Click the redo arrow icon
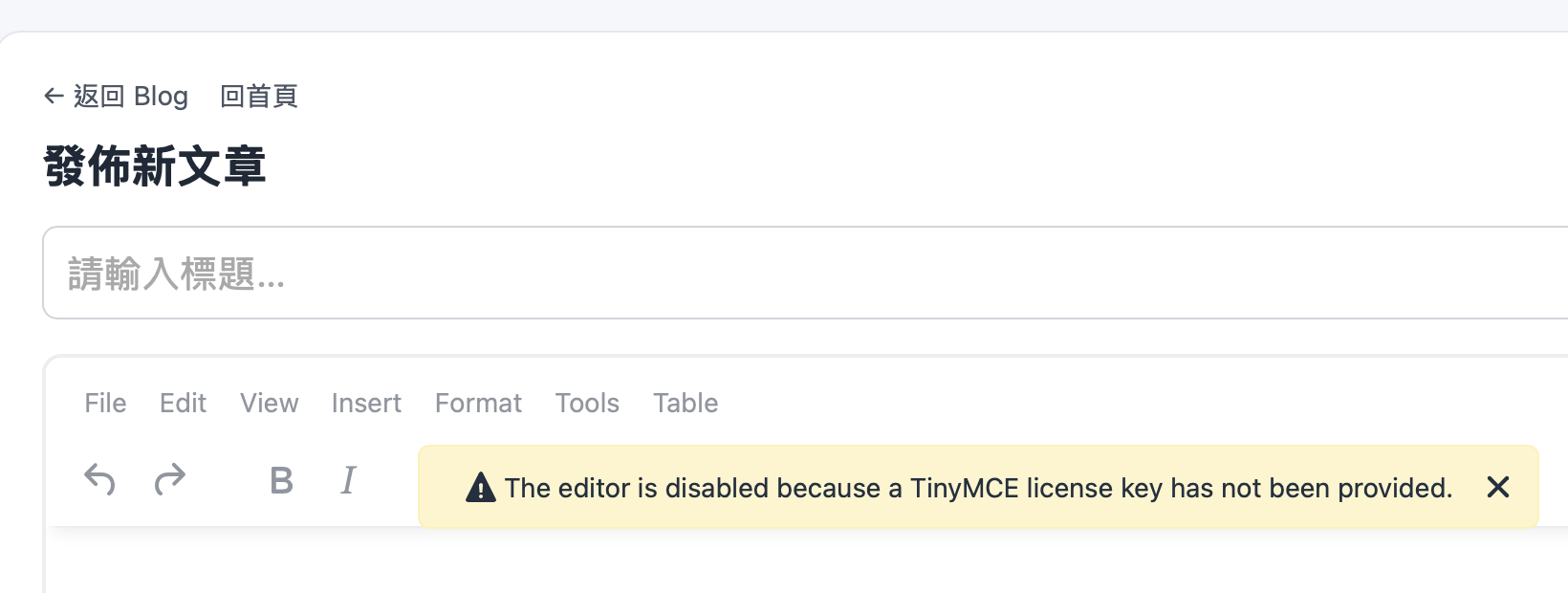This screenshot has width=1568, height=593. [170, 479]
